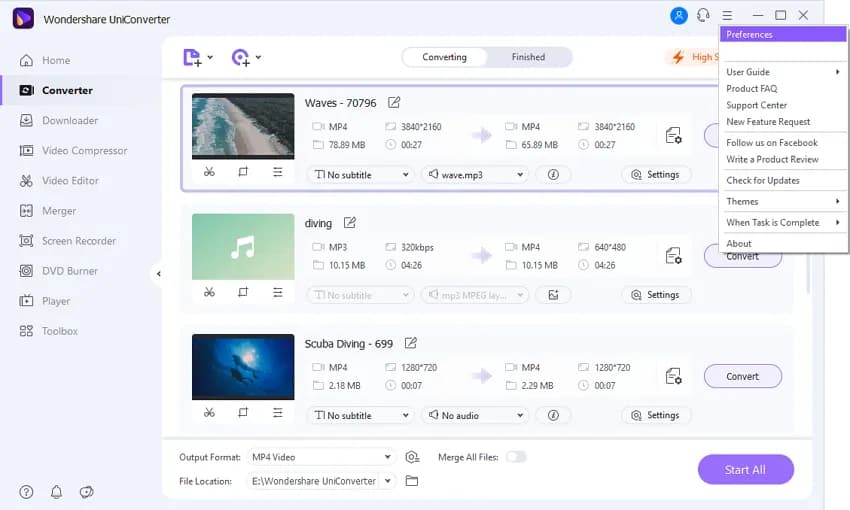The height and width of the screenshot is (510, 850).
Task: Open the user account icon in title bar
Action: (x=679, y=15)
